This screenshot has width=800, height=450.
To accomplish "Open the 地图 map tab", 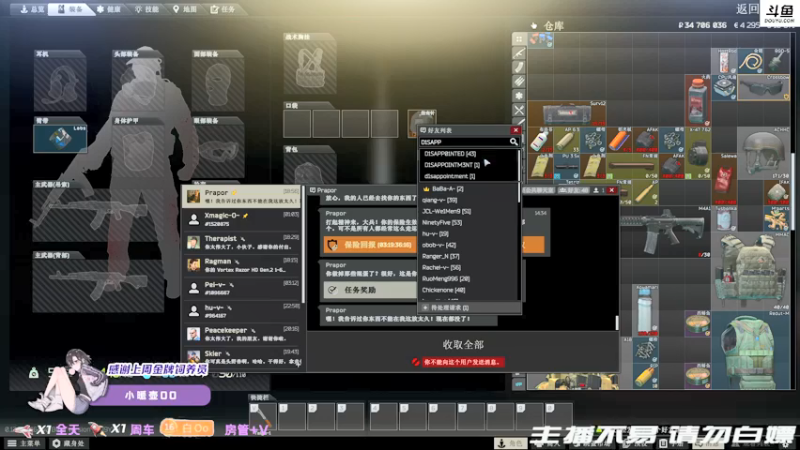I will click(x=185, y=9).
